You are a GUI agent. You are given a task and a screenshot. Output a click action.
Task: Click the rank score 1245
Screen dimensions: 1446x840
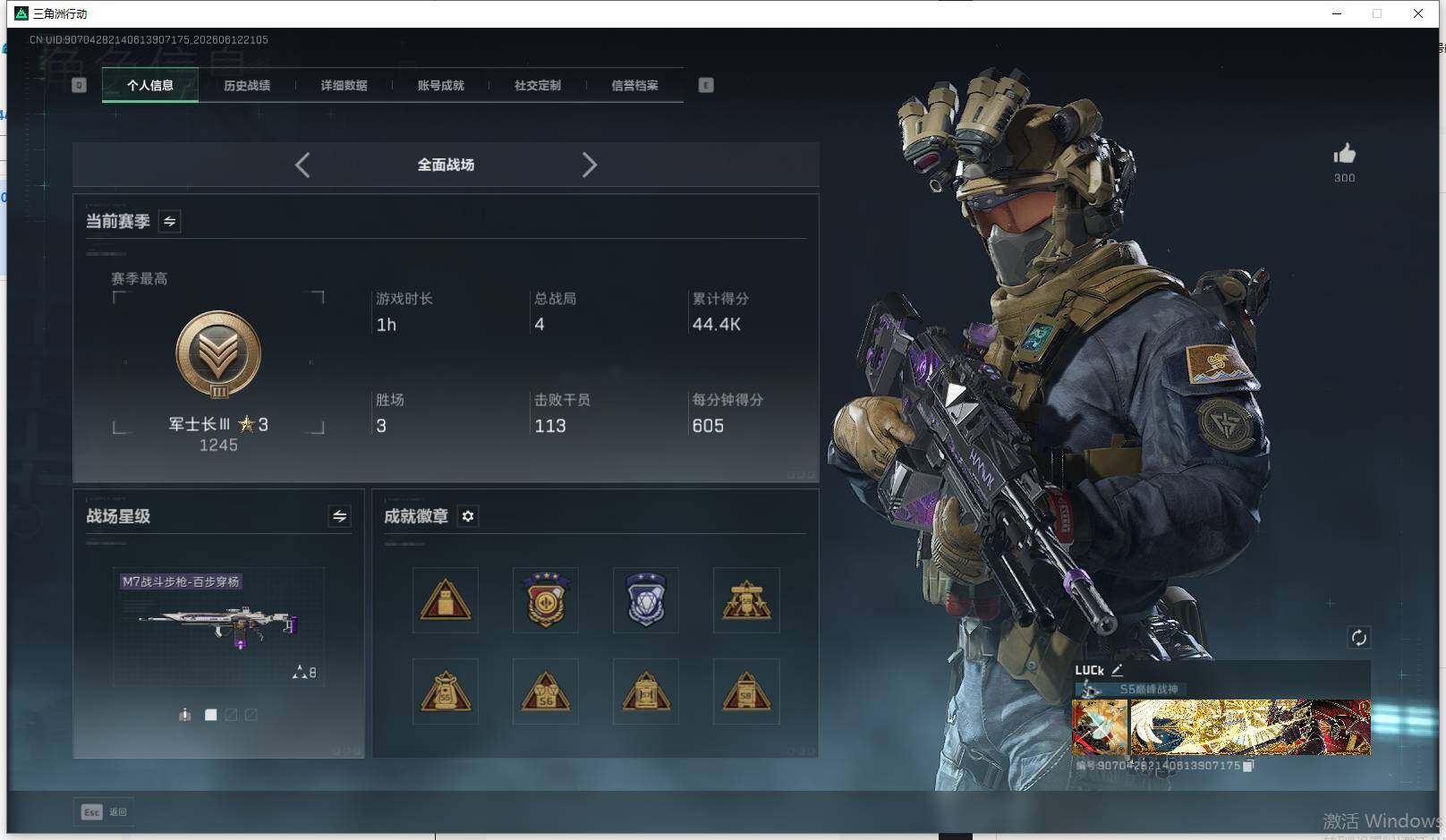(218, 445)
